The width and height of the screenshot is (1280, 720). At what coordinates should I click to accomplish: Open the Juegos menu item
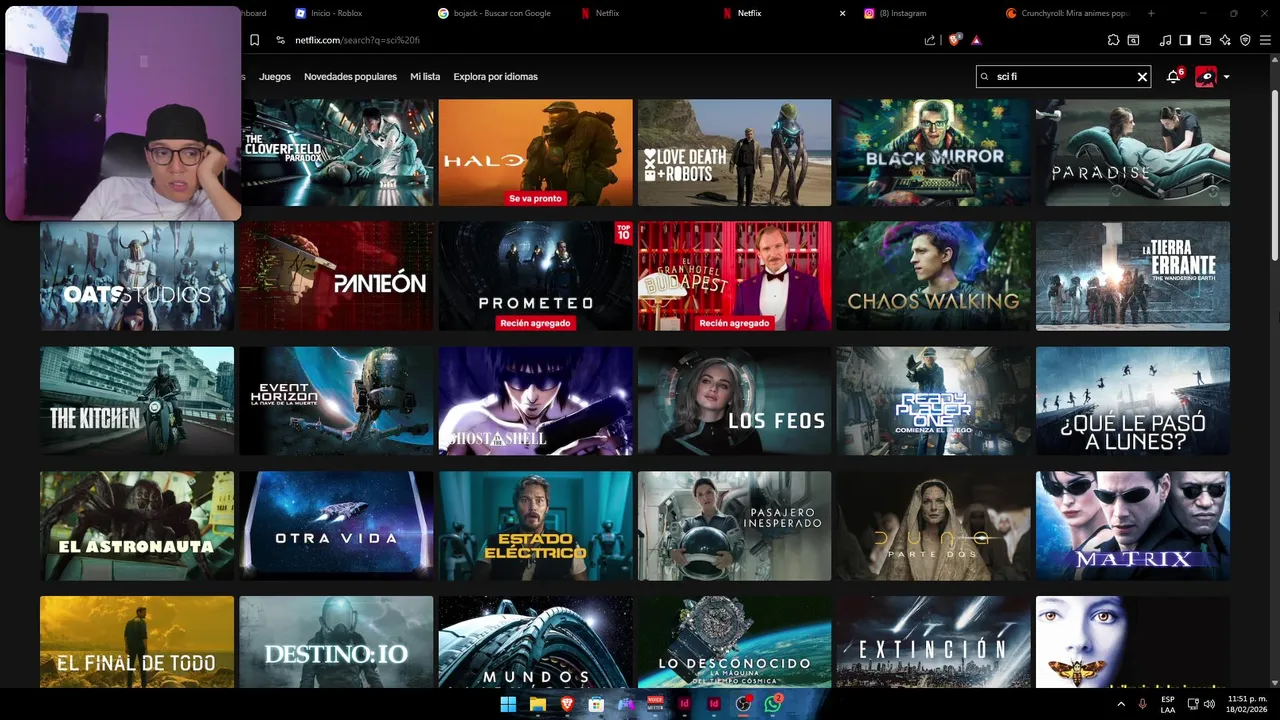275,77
